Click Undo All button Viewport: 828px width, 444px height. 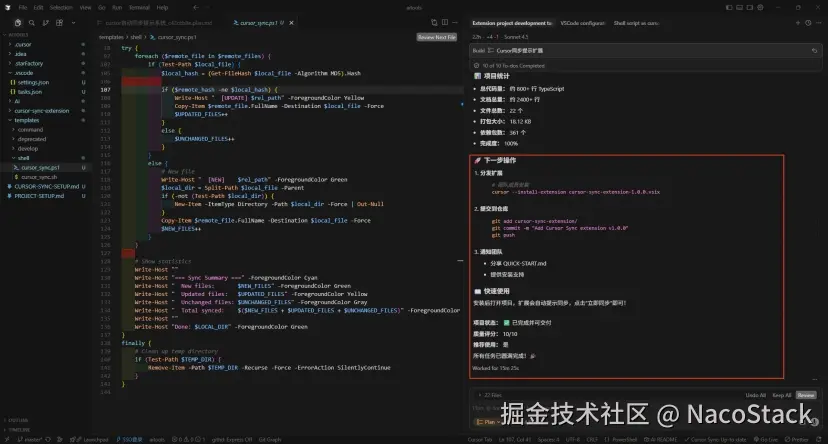click(x=756, y=395)
